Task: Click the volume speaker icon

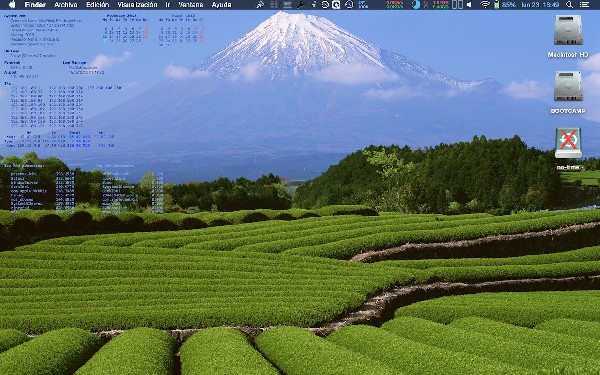Action: (x=470, y=5)
